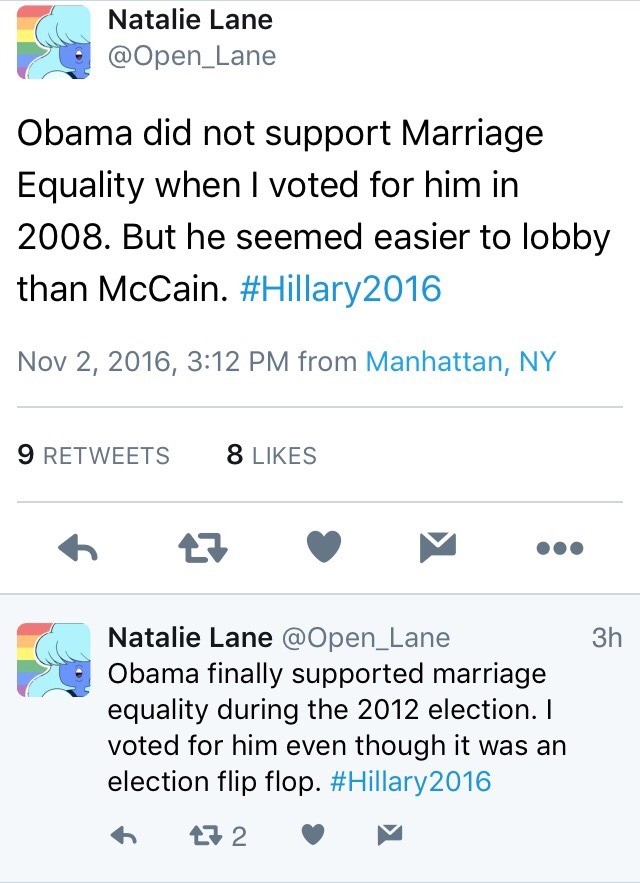This screenshot has width=640, height=883.
Task: Open the Manhattan, NY location link
Action: (x=460, y=361)
